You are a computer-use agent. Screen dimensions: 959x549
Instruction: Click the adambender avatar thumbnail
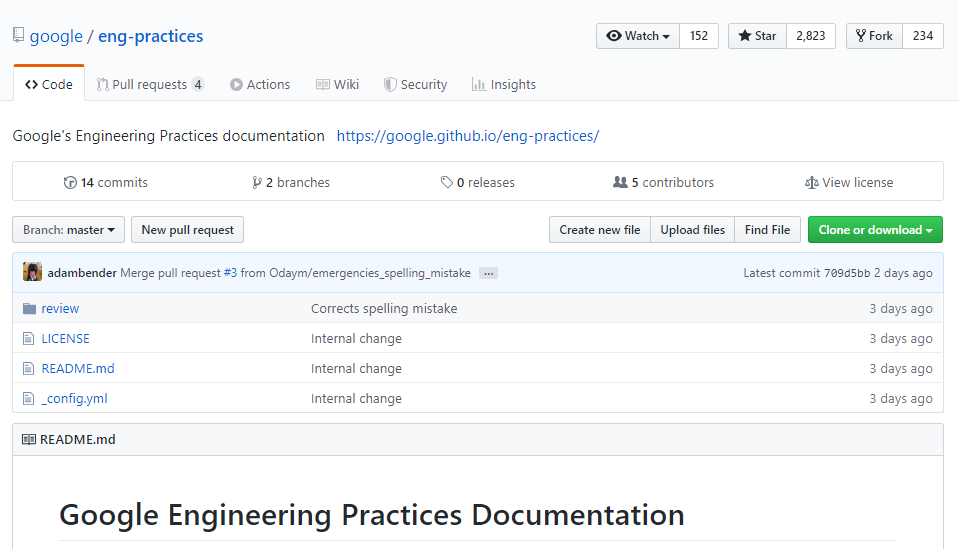[x=33, y=273]
